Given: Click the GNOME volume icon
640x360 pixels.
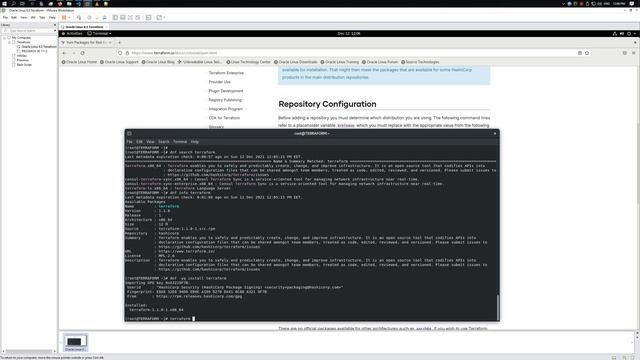Looking at the screenshot, I should 622,33.
